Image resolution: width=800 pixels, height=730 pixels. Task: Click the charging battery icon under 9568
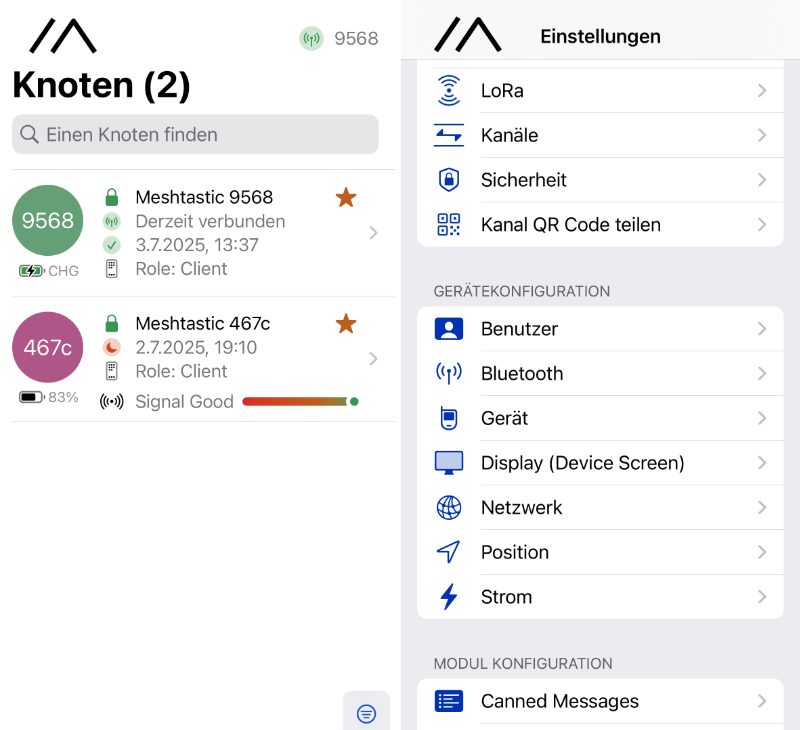point(32,271)
